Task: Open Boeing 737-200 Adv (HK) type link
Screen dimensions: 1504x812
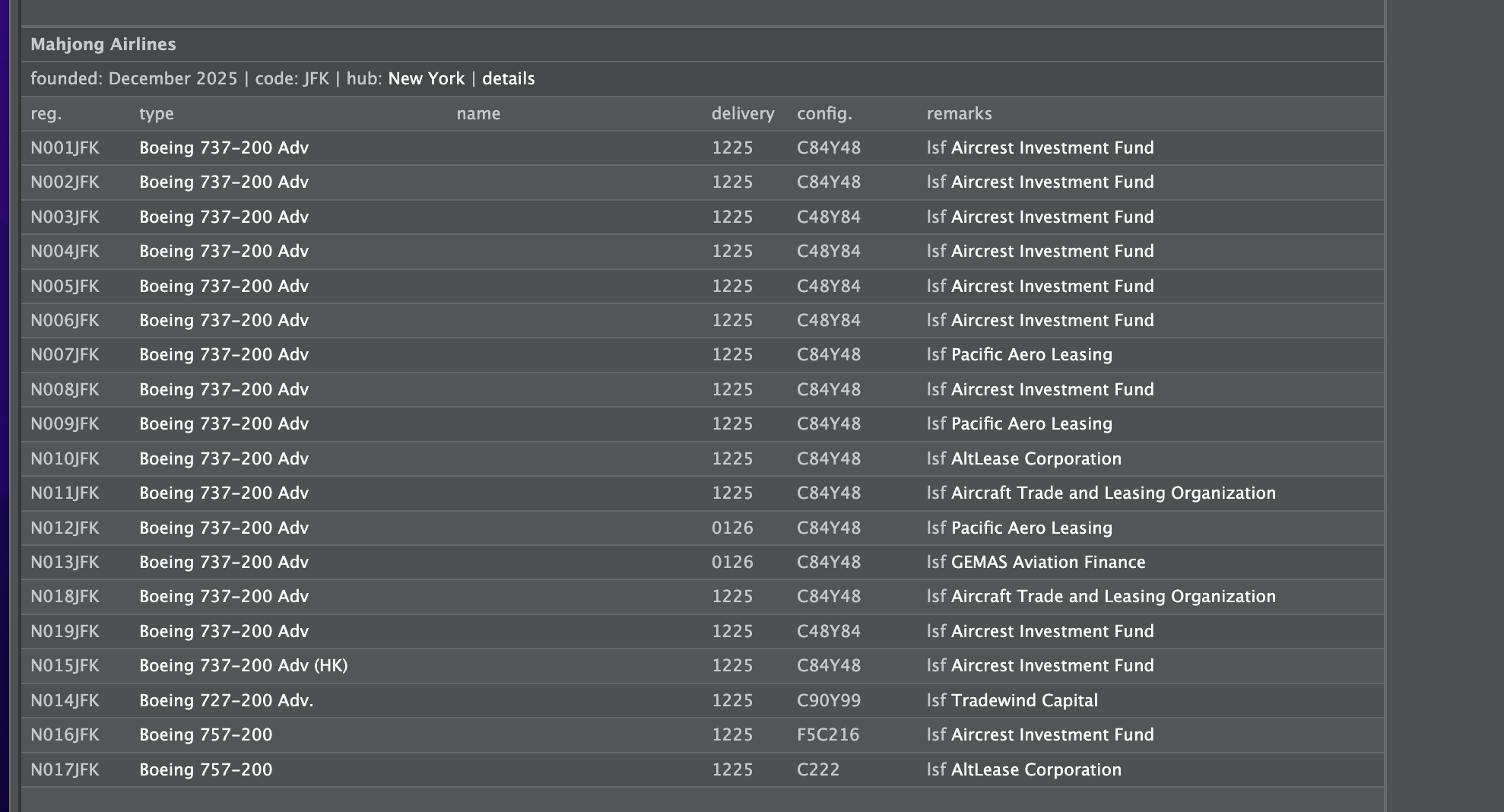Action: [x=243, y=666]
